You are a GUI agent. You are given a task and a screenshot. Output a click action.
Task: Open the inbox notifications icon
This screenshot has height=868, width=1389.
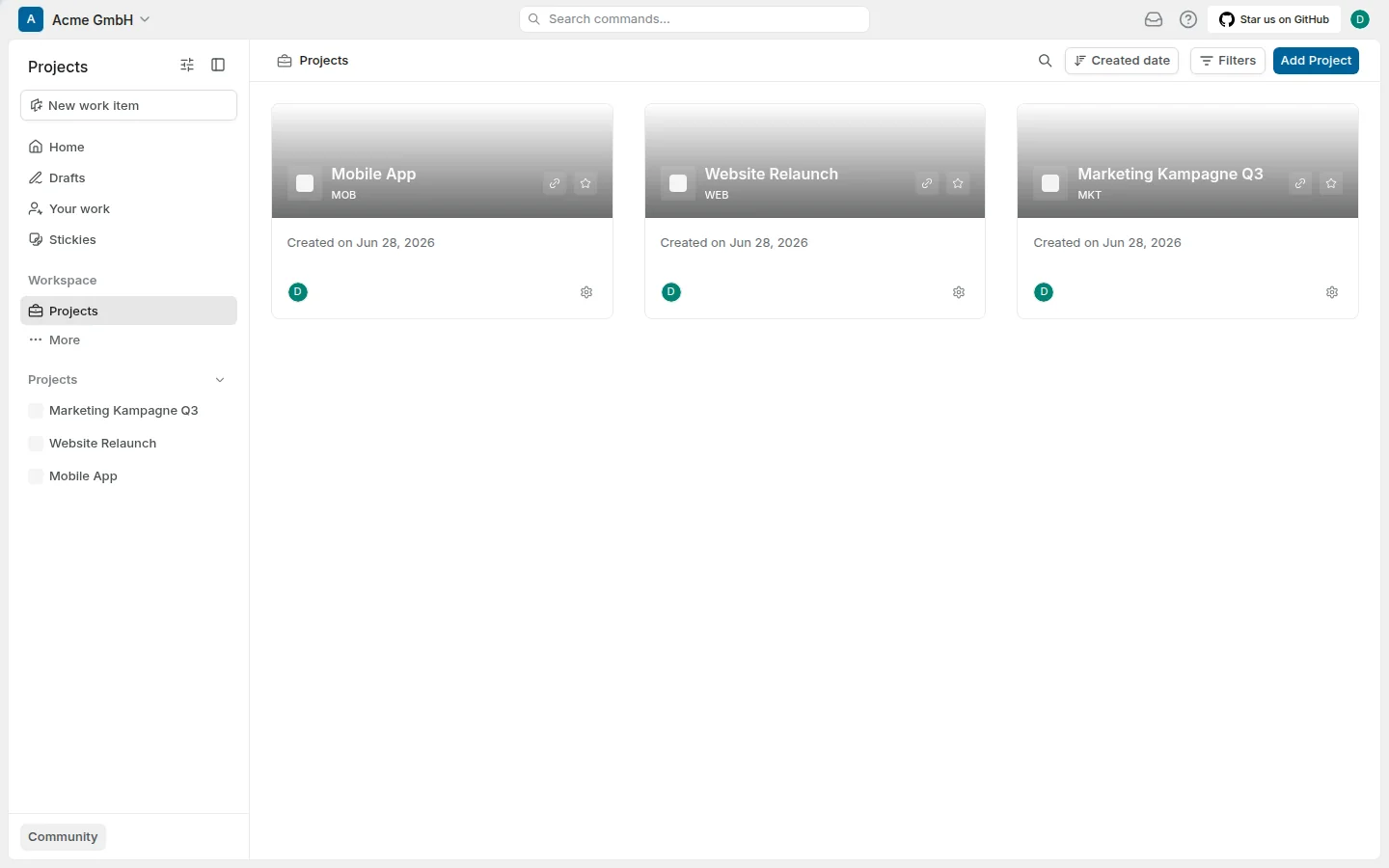(1154, 19)
